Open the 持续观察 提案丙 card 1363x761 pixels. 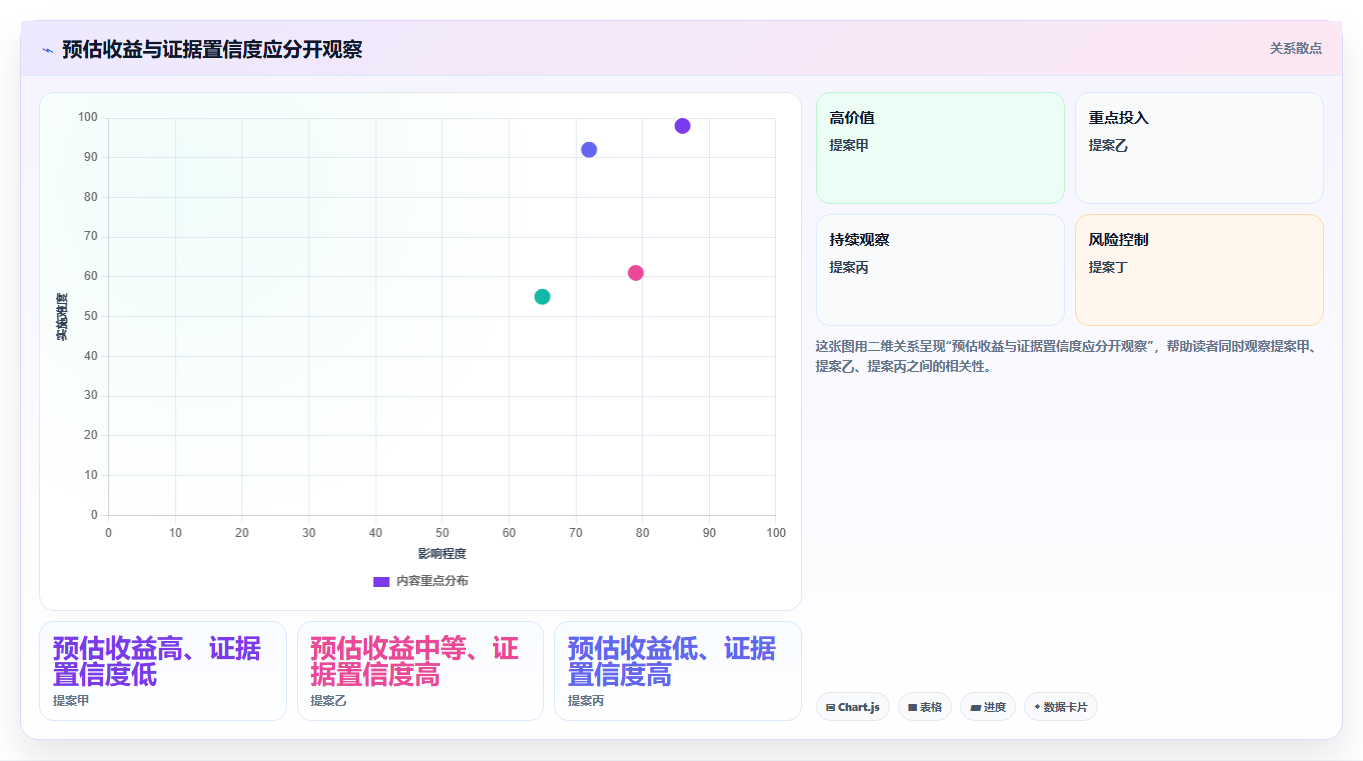(940, 270)
